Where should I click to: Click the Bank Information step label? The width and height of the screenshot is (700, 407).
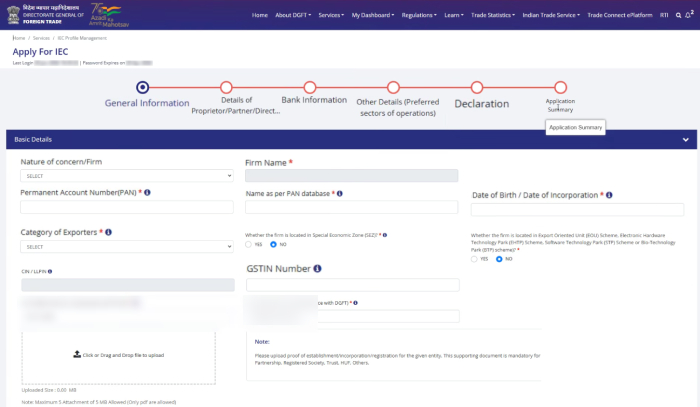point(314,100)
